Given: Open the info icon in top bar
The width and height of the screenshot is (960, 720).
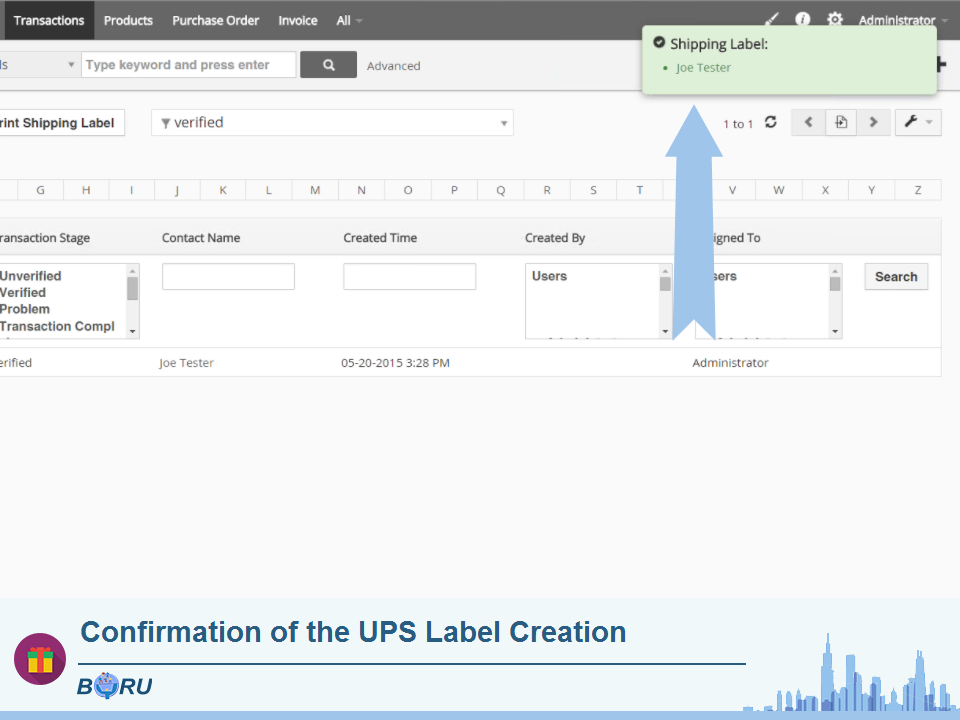Looking at the screenshot, I should [802, 19].
